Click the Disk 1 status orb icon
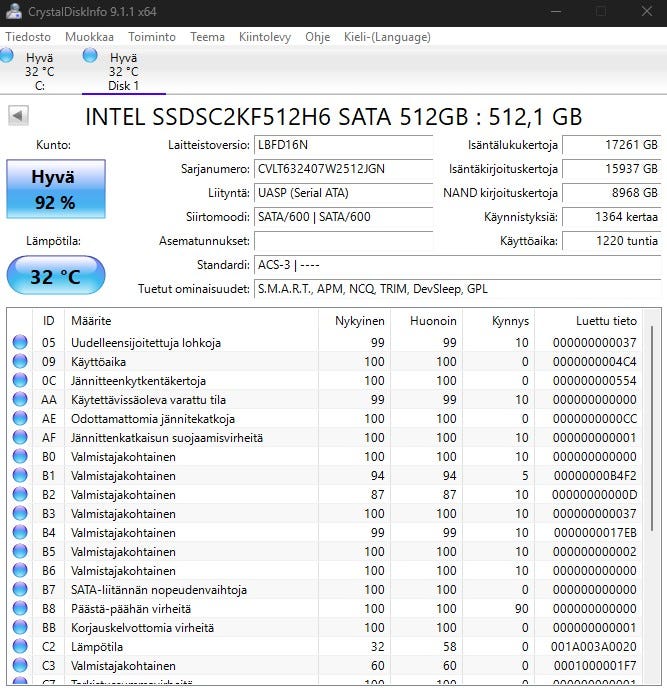Screen dimensions: 667x692 point(90,56)
